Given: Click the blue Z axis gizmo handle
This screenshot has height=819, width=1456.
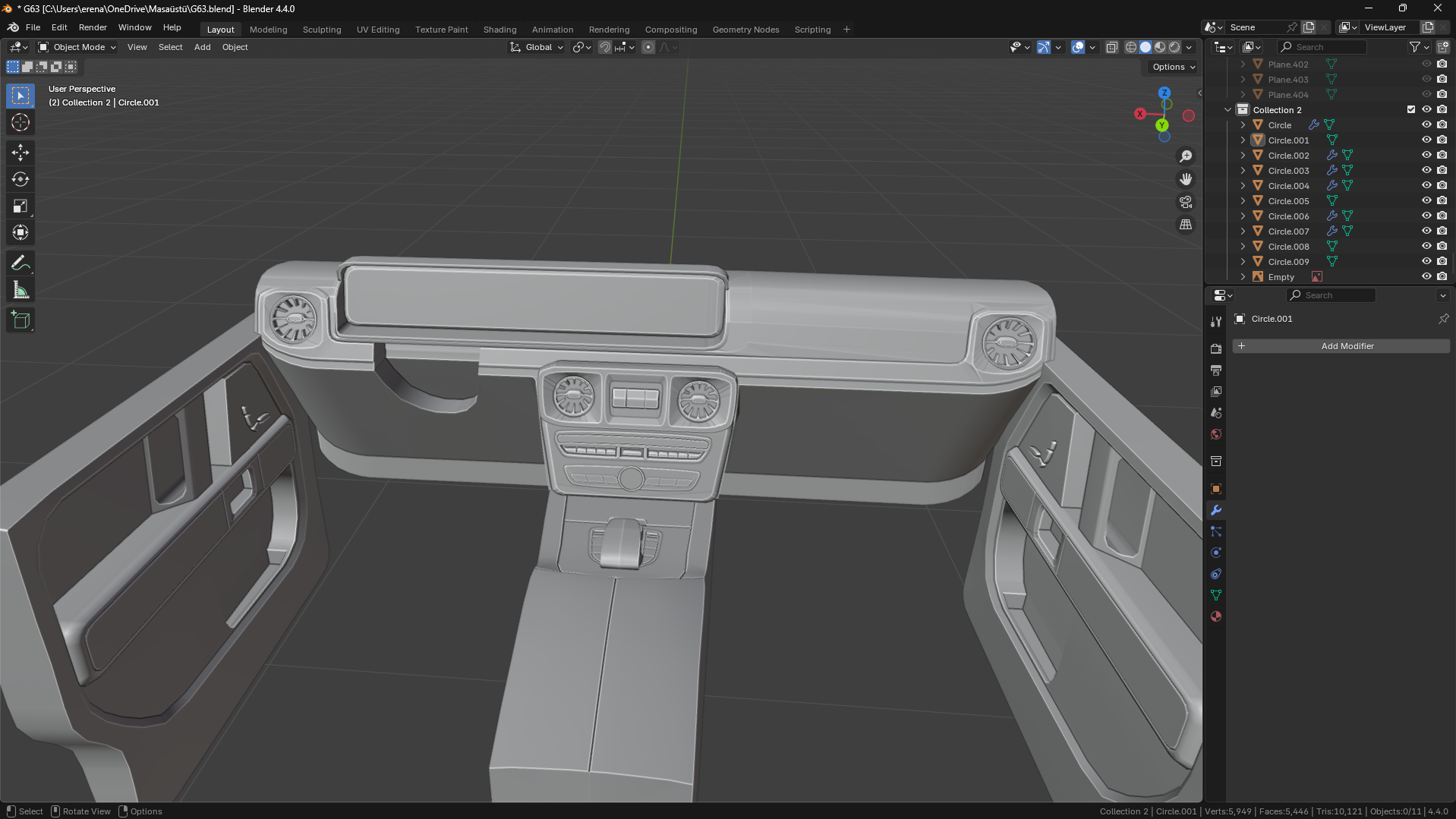Looking at the screenshot, I should (x=1164, y=93).
